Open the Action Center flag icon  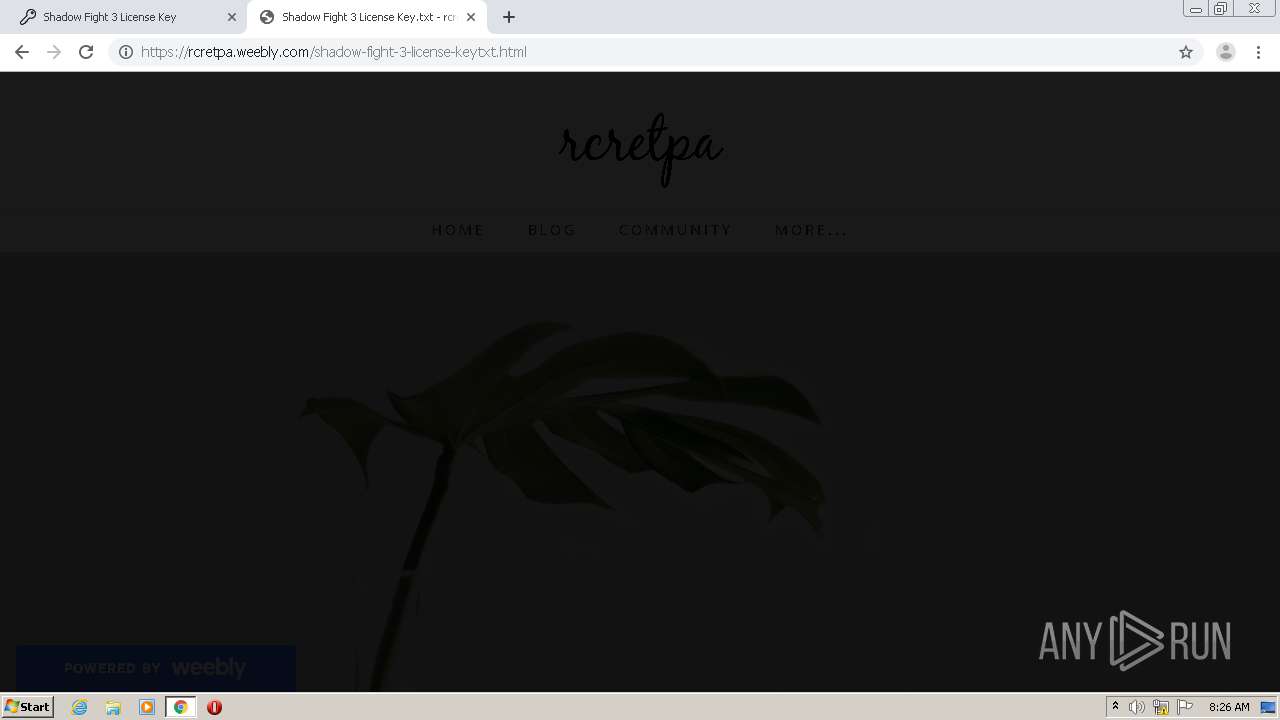coord(1185,707)
